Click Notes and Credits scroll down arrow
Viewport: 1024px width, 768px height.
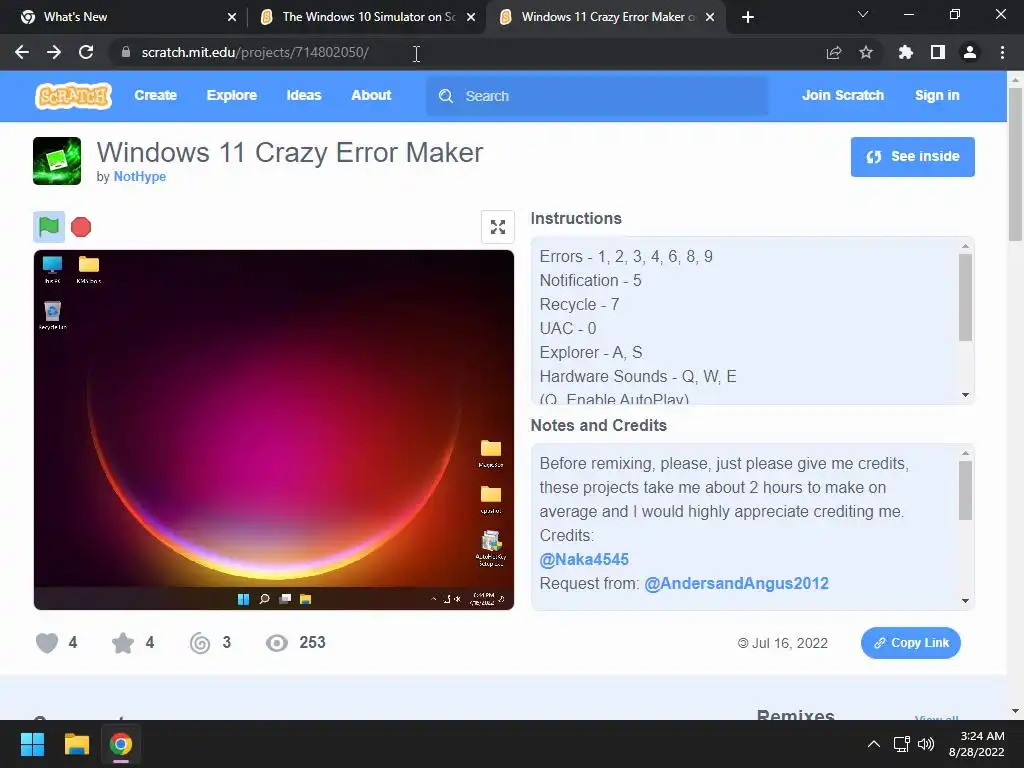point(965,601)
